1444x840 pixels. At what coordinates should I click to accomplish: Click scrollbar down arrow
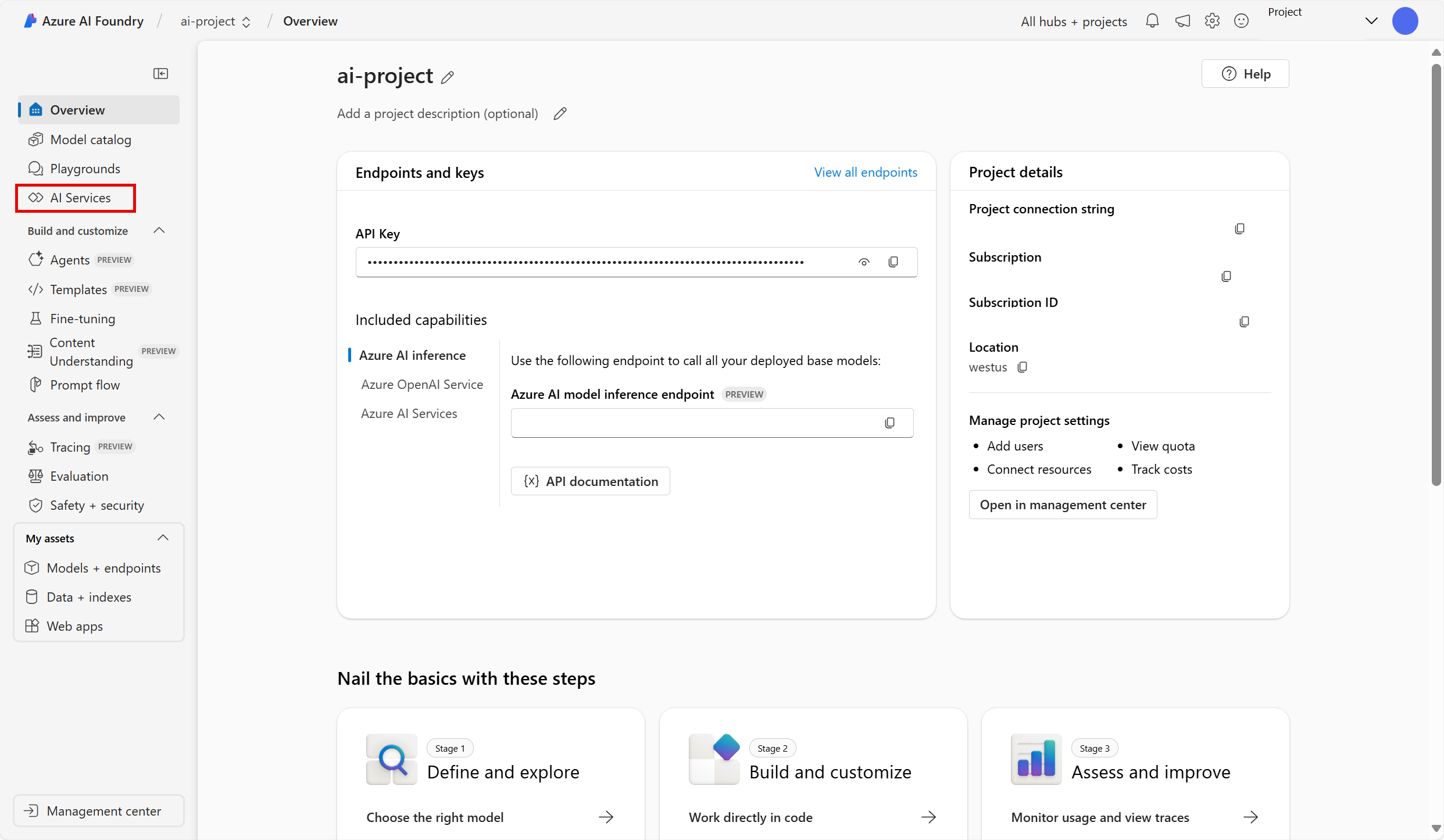pyautogui.click(x=1436, y=828)
